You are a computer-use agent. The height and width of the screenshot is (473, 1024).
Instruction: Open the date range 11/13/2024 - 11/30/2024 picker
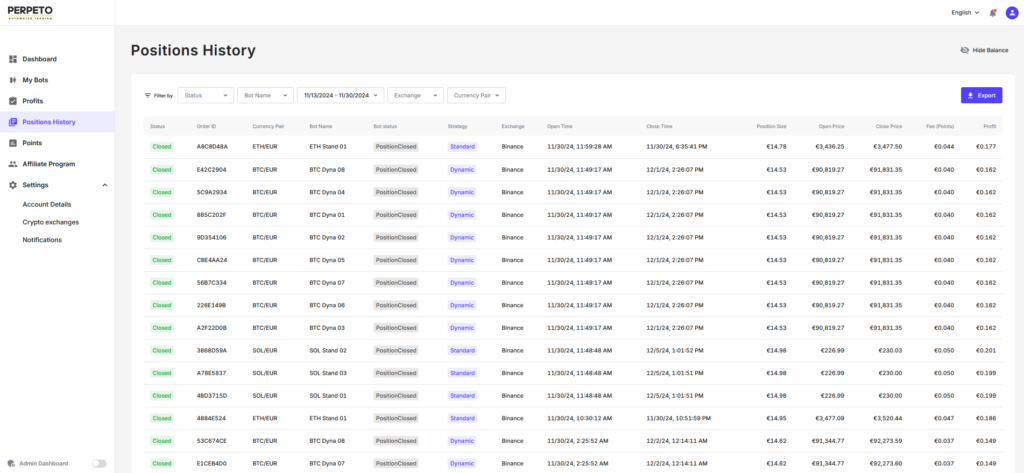coord(340,95)
